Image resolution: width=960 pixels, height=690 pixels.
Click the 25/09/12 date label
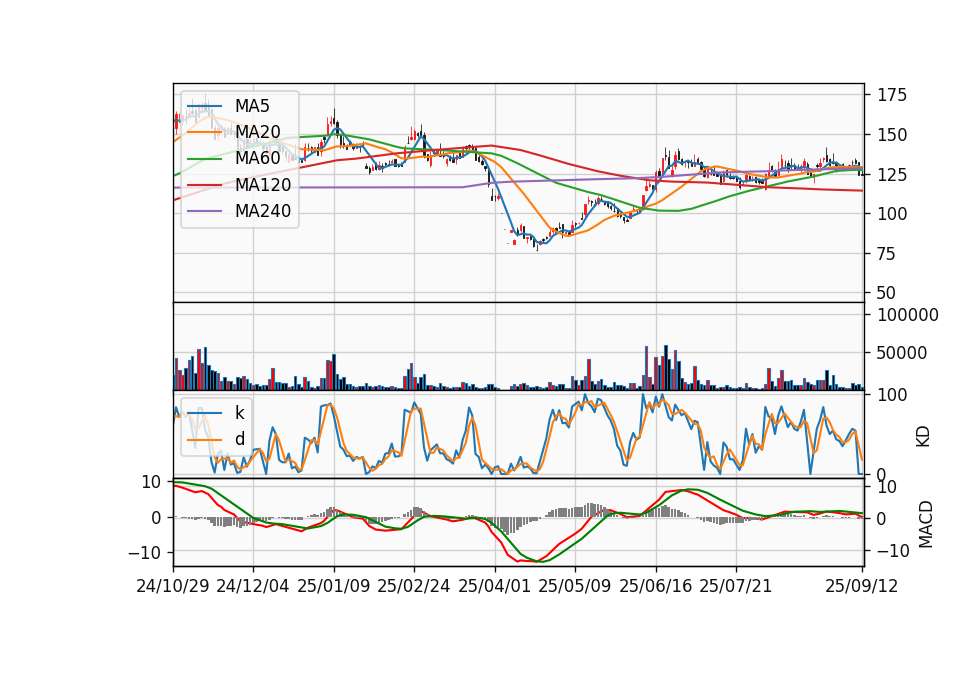861,586
